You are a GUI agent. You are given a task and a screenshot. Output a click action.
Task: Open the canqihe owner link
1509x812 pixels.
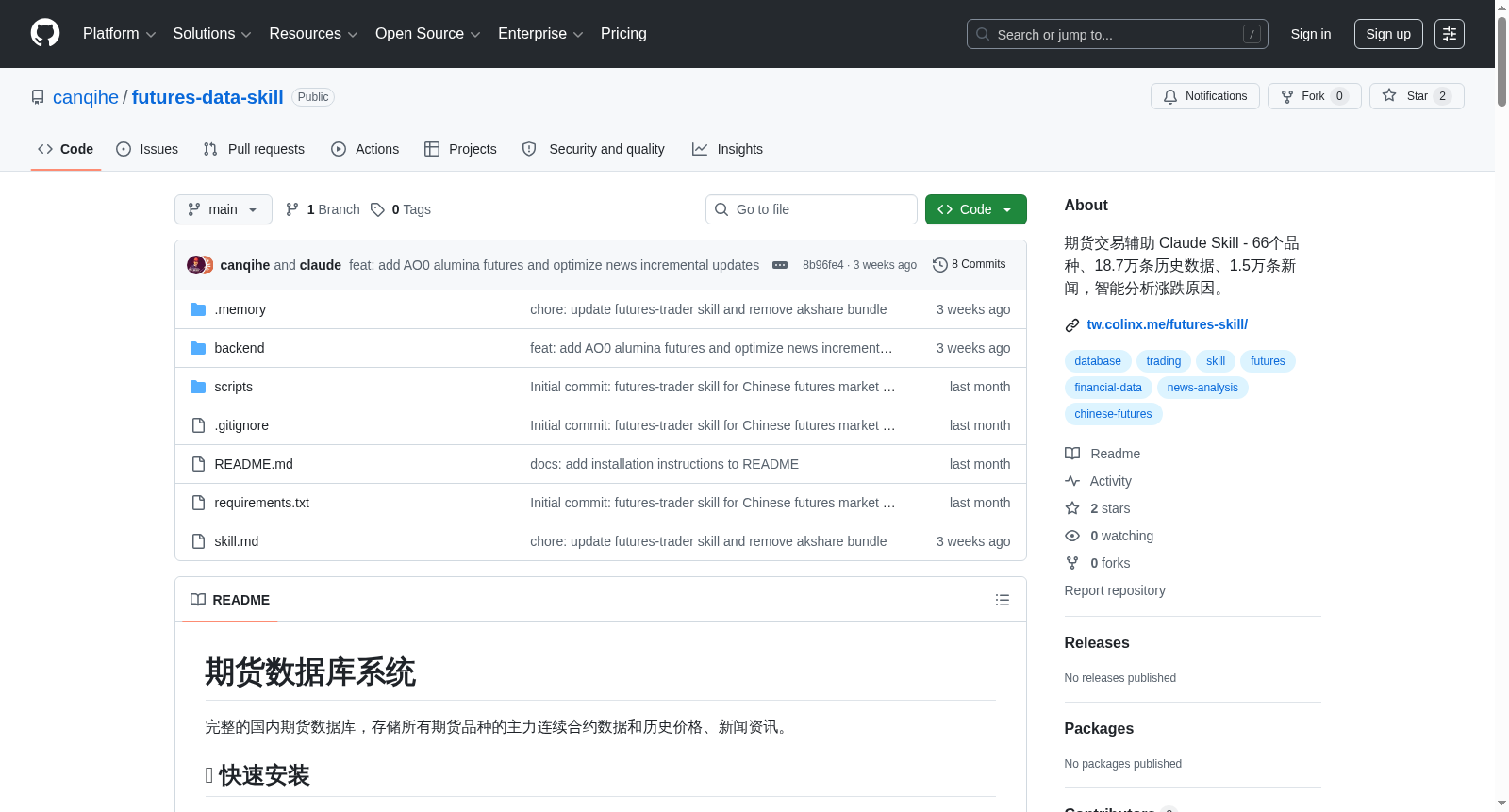tap(86, 97)
